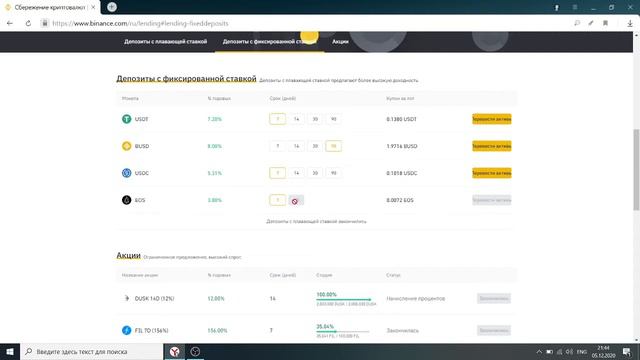Viewport: 640px width, 360px height.
Task: Open the browser downloads icon
Action: [x=630, y=23]
